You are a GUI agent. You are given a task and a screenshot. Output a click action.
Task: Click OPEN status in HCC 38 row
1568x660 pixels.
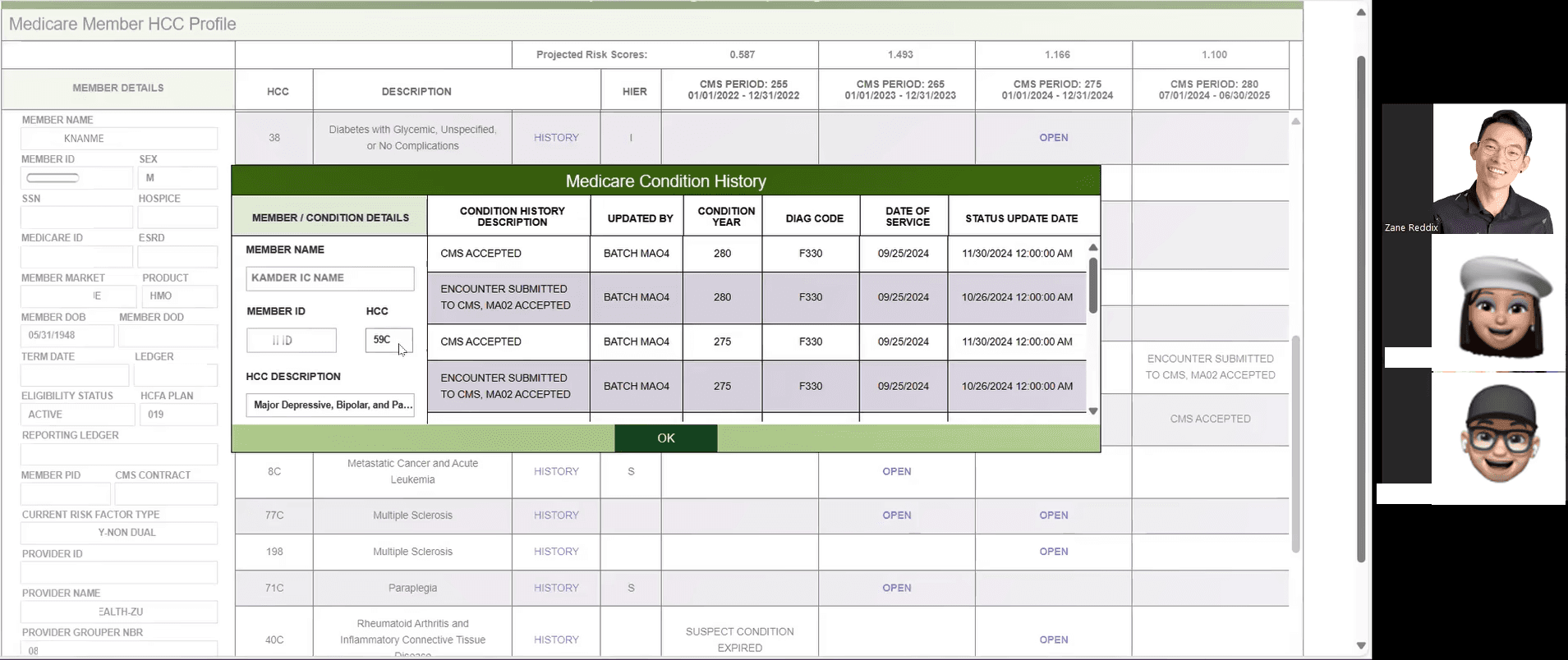click(1054, 138)
